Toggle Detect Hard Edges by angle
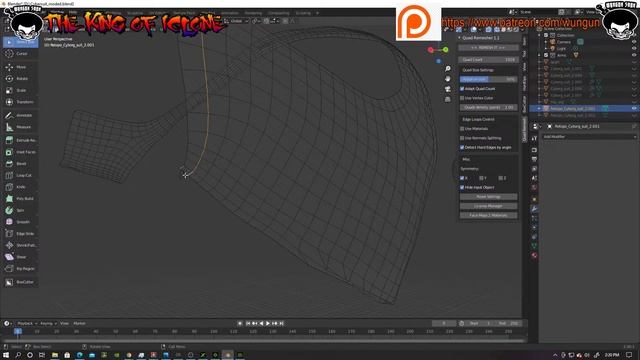Screen dimensions: 640x360 pos(462,147)
